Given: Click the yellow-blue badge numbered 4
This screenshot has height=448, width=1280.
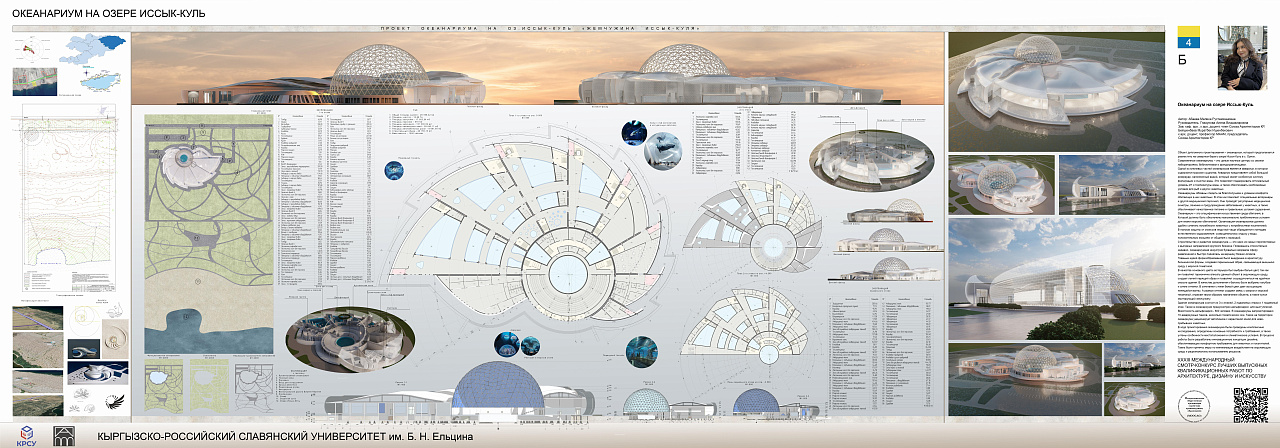Looking at the screenshot, I should pos(1188,40).
